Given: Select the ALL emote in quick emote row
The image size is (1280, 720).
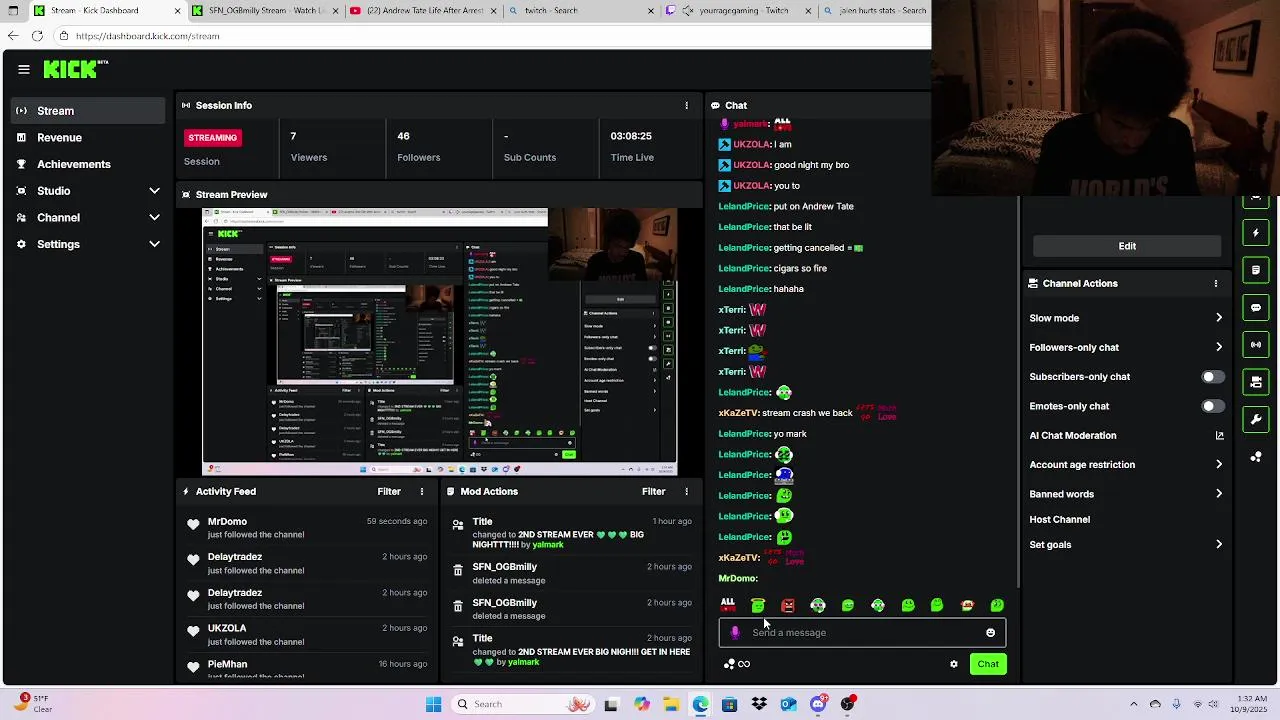Looking at the screenshot, I should [x=728, y=605].
